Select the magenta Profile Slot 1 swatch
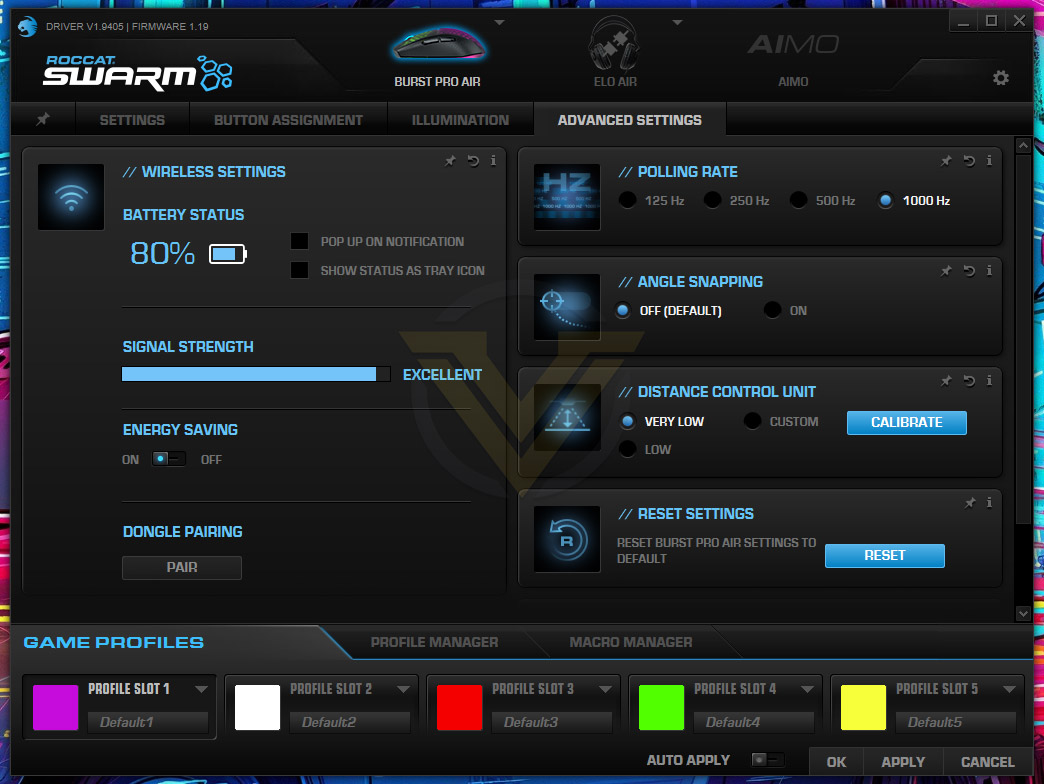Viewport: 1044px width, 784px height. click(55, 707)
